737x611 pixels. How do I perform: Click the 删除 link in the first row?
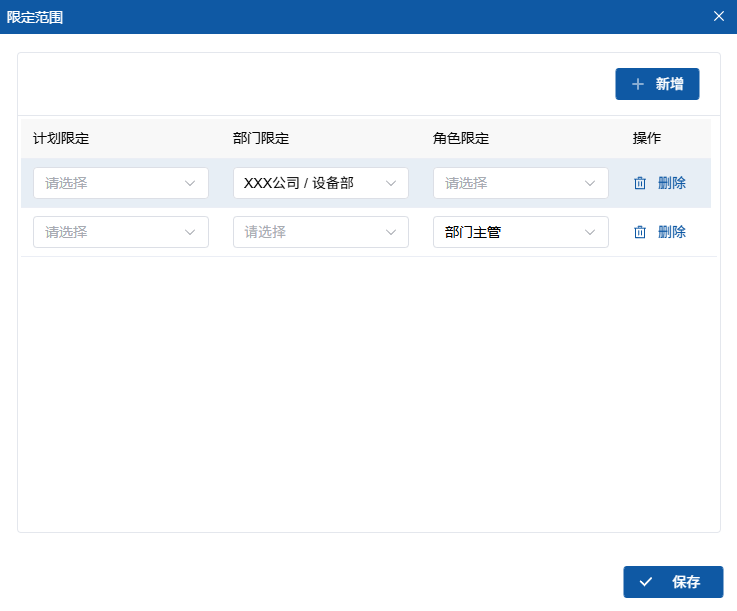click(x=672, y=183)
